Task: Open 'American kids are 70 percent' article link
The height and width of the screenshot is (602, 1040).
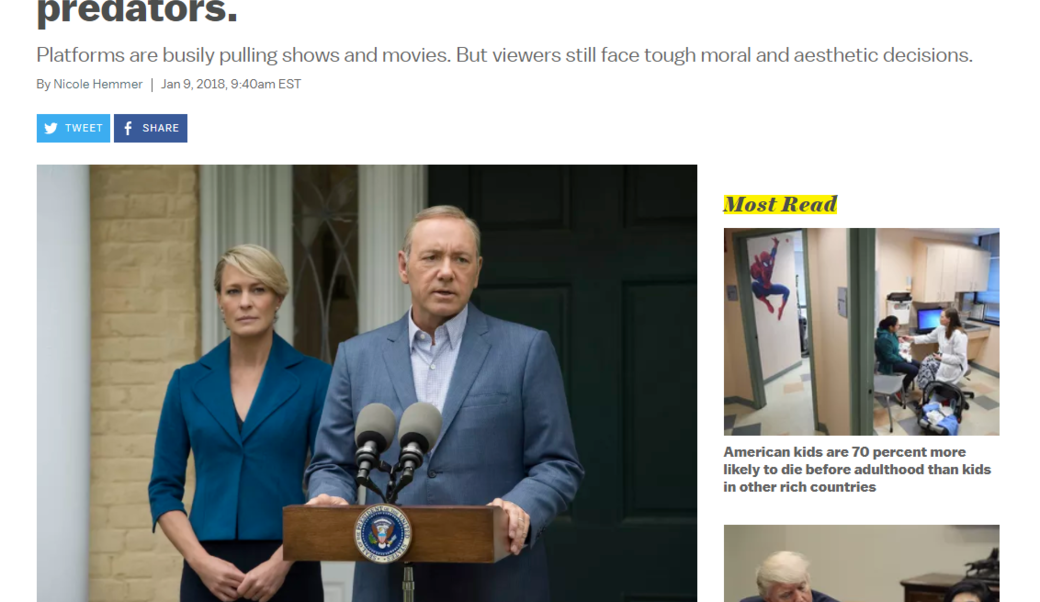Action: (857, 469)
